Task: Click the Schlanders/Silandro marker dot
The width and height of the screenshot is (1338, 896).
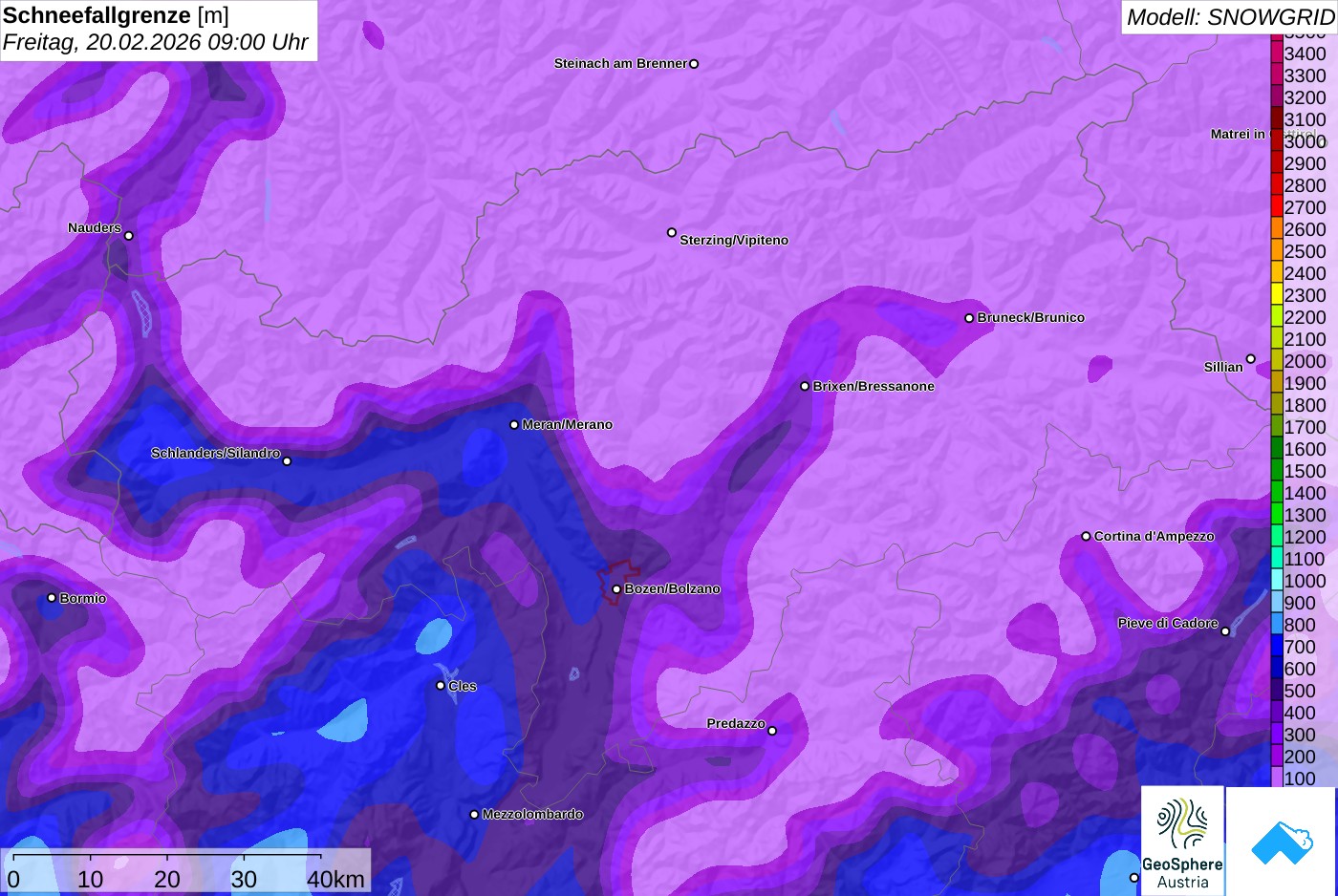Action: [x=287, y=461]
